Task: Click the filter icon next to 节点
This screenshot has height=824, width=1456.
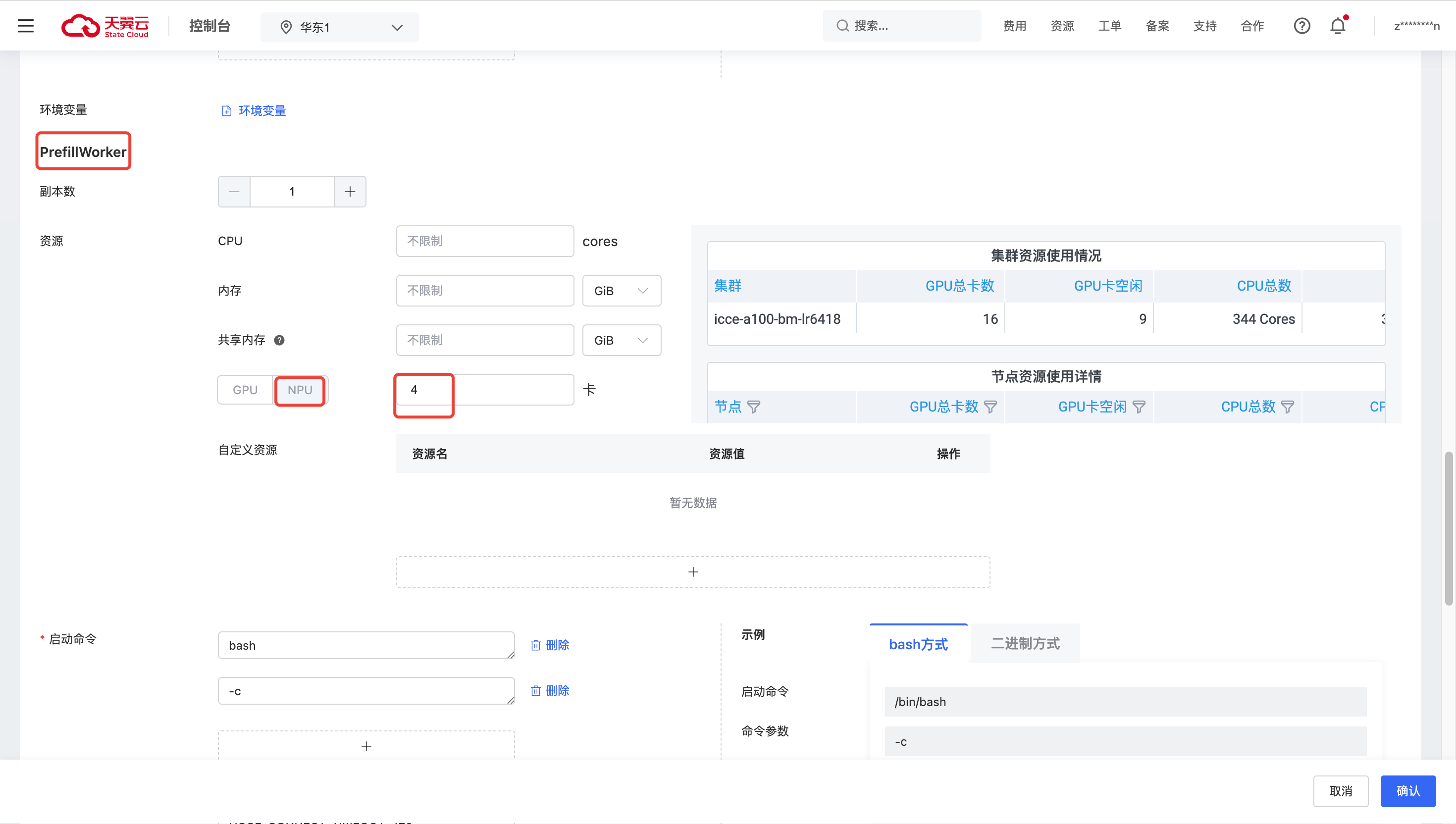Action: point(754,407)
